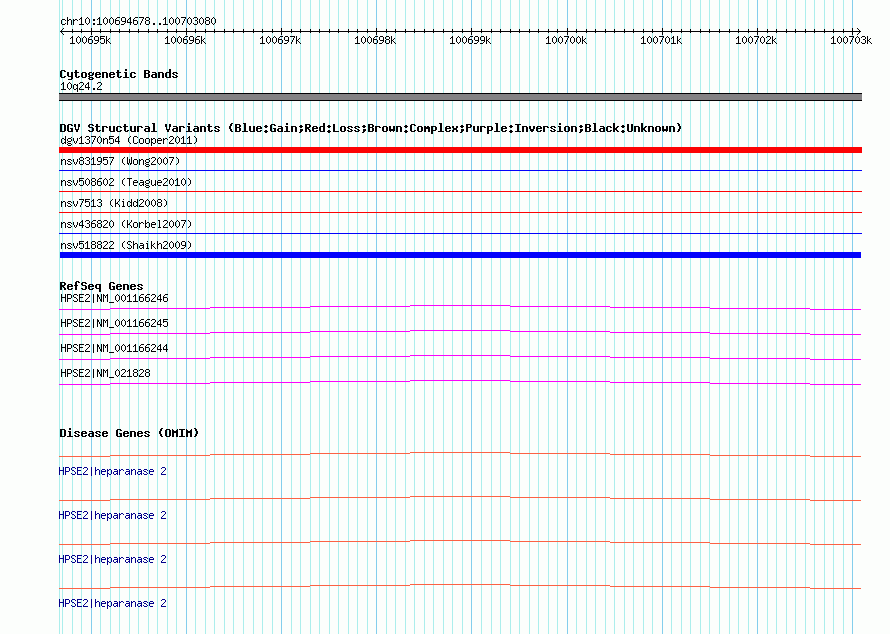This screenshot has width=890, height=634.
Task: Select the RefSeq Genes track title
Action: (x=101, y=286)
